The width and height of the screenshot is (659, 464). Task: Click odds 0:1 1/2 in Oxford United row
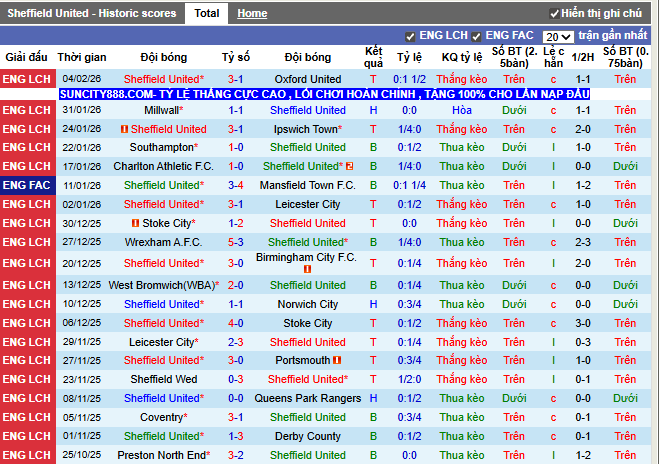[409, 79]
